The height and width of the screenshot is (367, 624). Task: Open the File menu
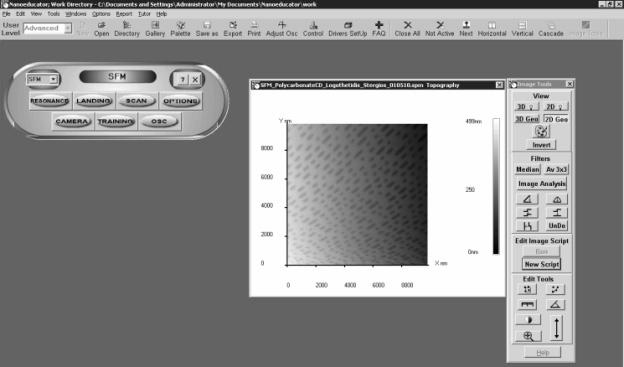[x=6, y=14]
